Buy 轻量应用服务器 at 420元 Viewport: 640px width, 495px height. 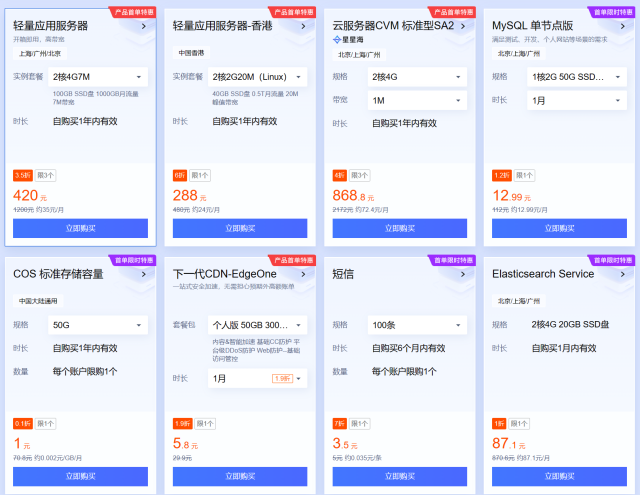pyautogui.click(x=80, y=228)
